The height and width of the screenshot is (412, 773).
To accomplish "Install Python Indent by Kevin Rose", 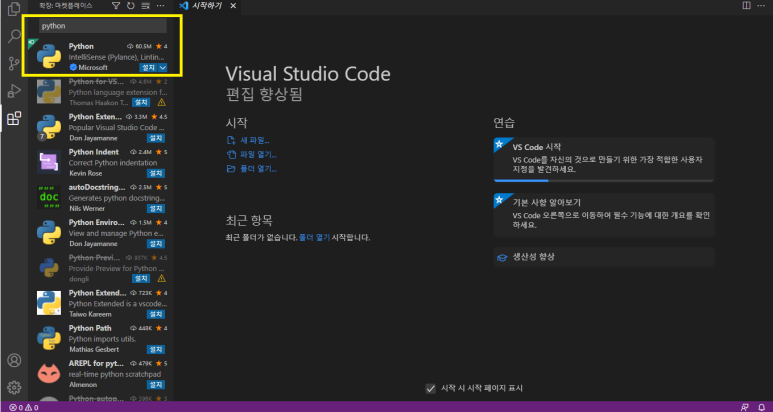I will pyautogui.click(x=156, y=173).
